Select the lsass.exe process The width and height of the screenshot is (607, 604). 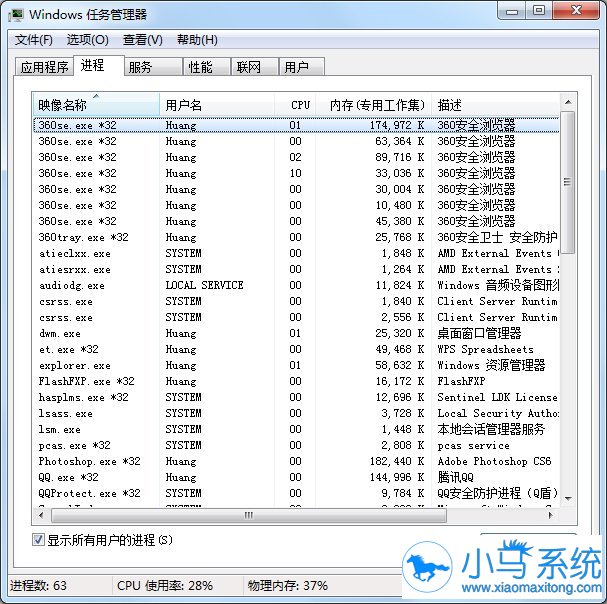pos(296,413)
